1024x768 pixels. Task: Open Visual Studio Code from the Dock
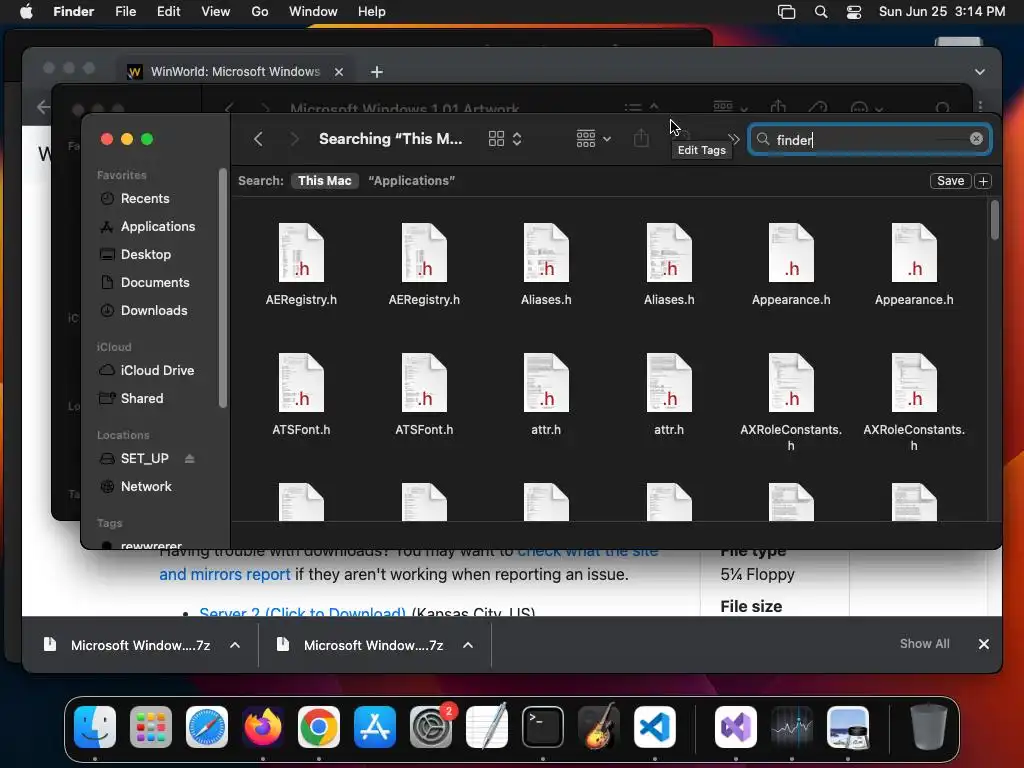[654, 727]
